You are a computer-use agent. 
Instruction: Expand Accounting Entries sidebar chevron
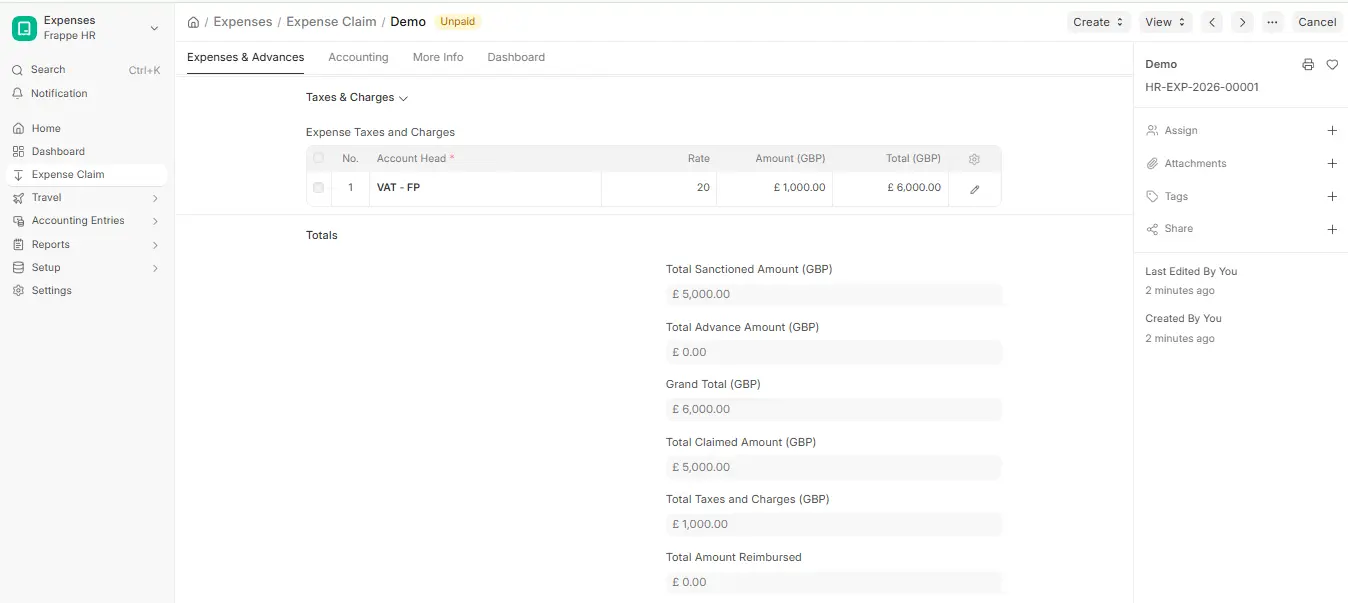[155, 221]
